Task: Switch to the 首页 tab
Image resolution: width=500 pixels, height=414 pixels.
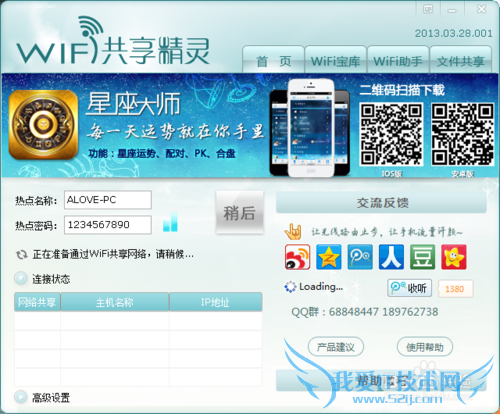Action: point(273,60)
